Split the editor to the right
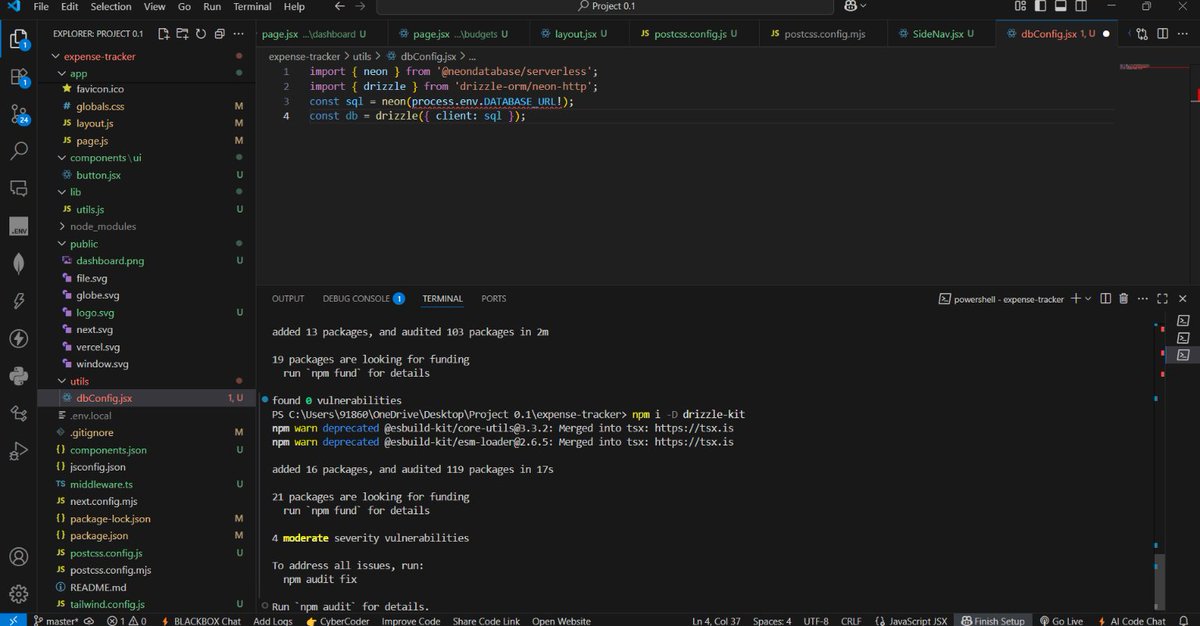The height and width of the screenshot is (626, 1200). (1162, 34)
